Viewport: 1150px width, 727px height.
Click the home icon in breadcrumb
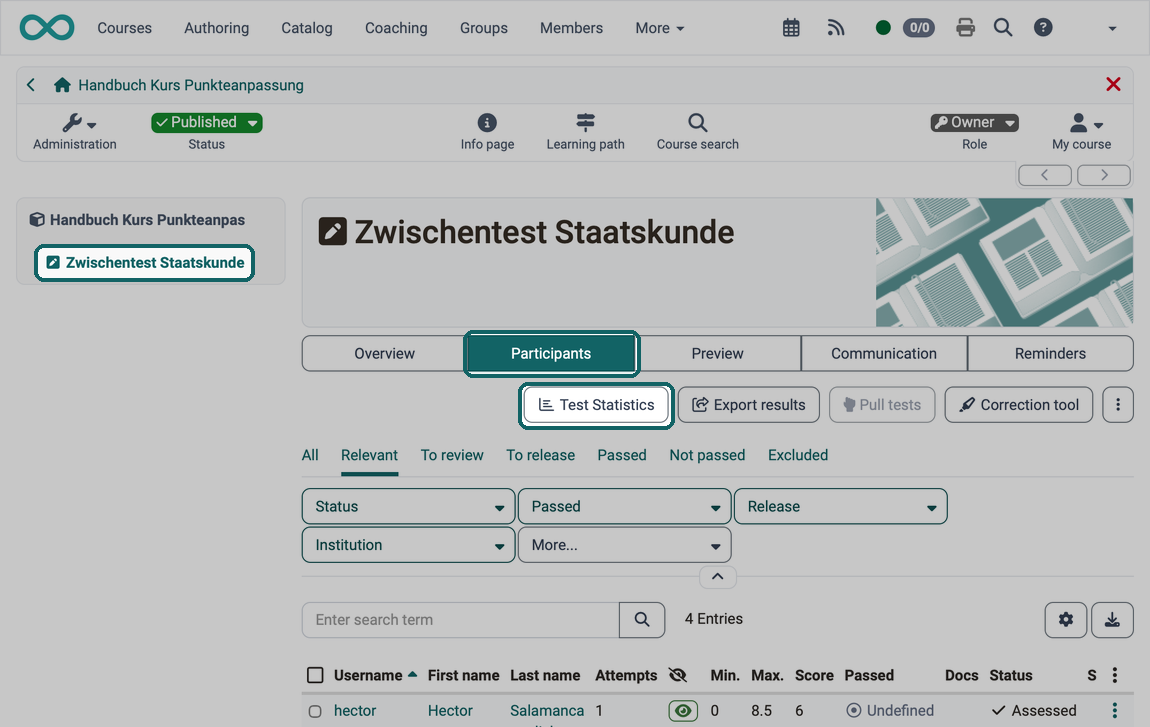[x=62, y=85]
